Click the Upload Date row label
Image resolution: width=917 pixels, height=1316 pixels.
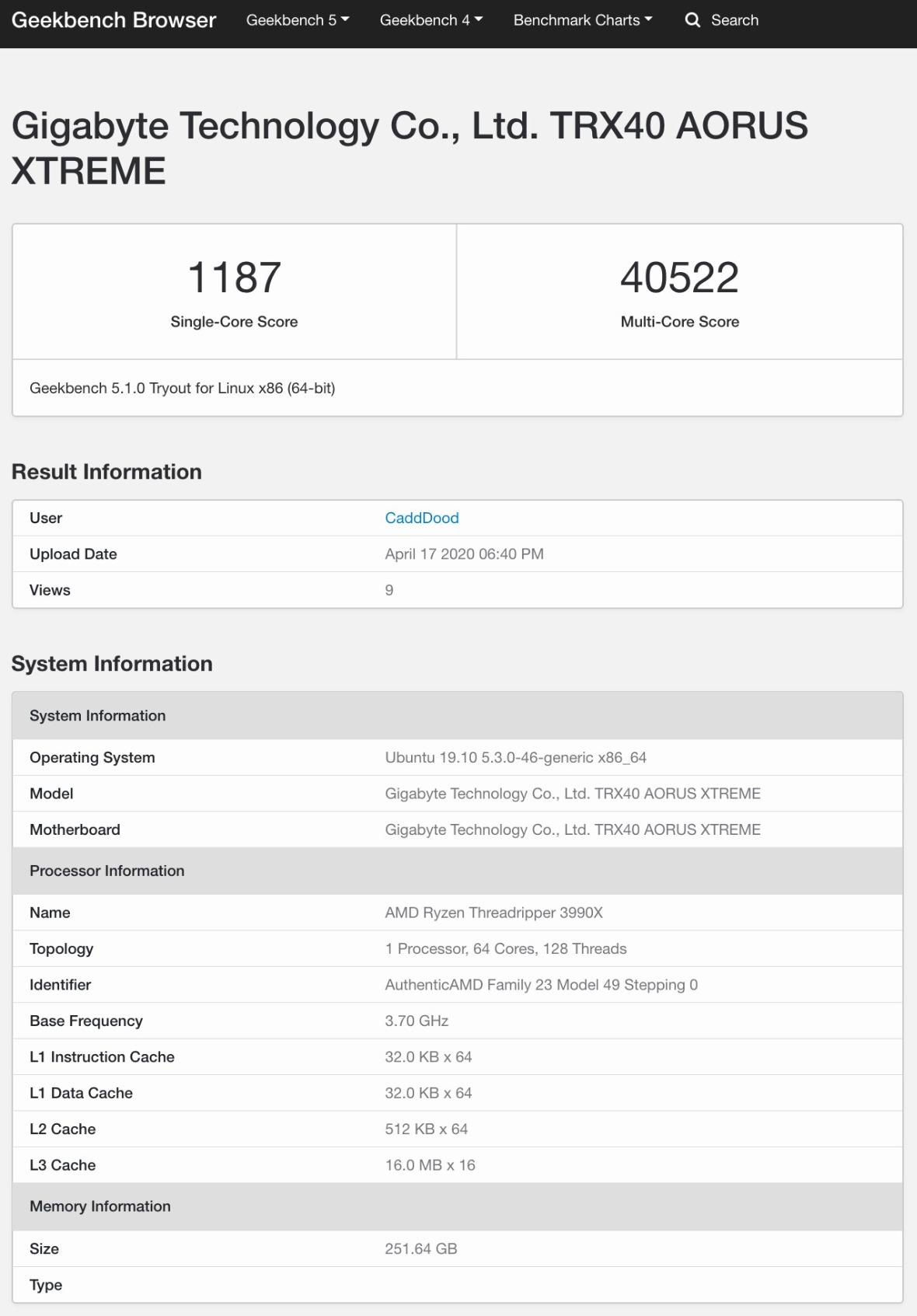point(73,554)
